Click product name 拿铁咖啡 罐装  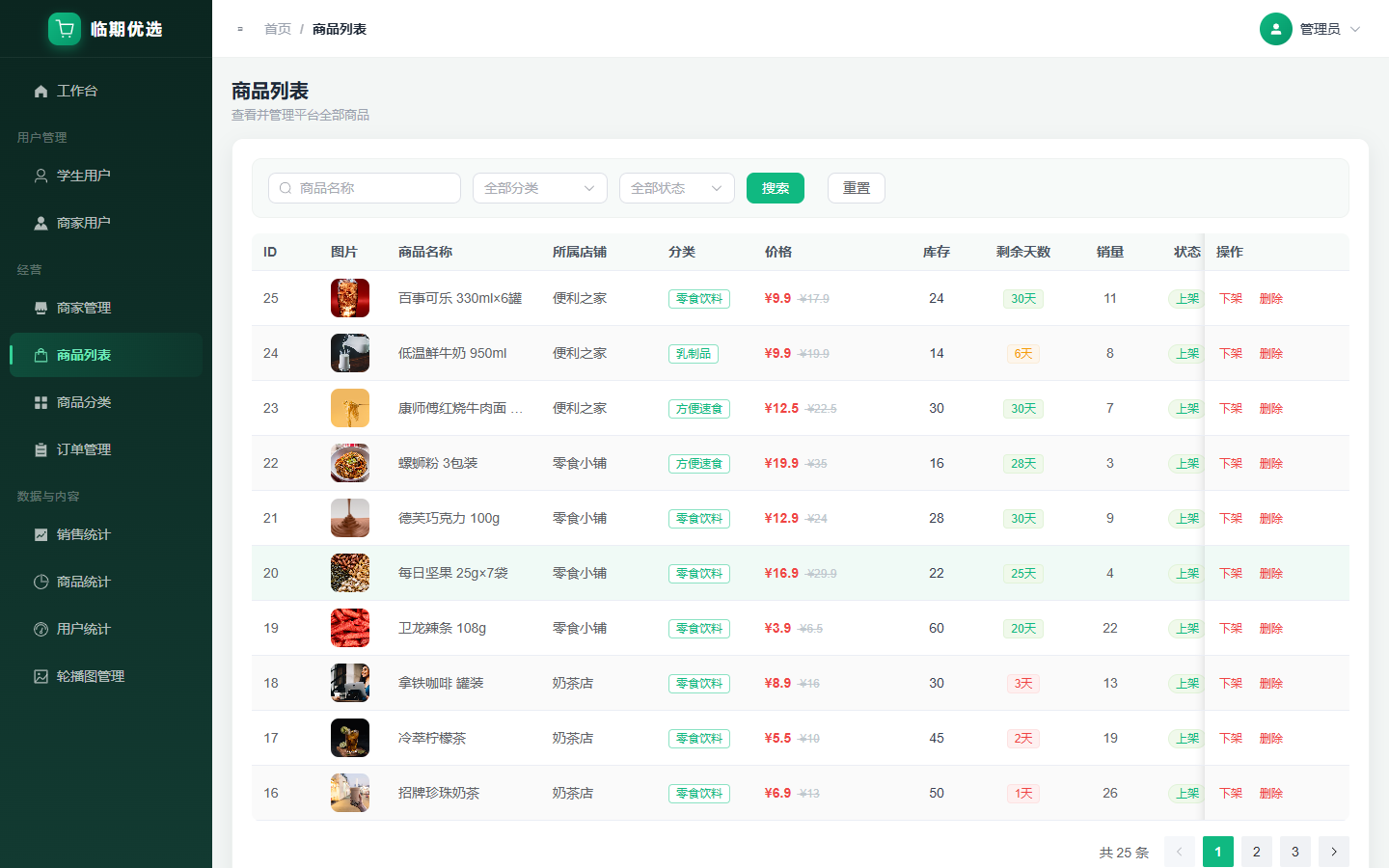[441, 683]
